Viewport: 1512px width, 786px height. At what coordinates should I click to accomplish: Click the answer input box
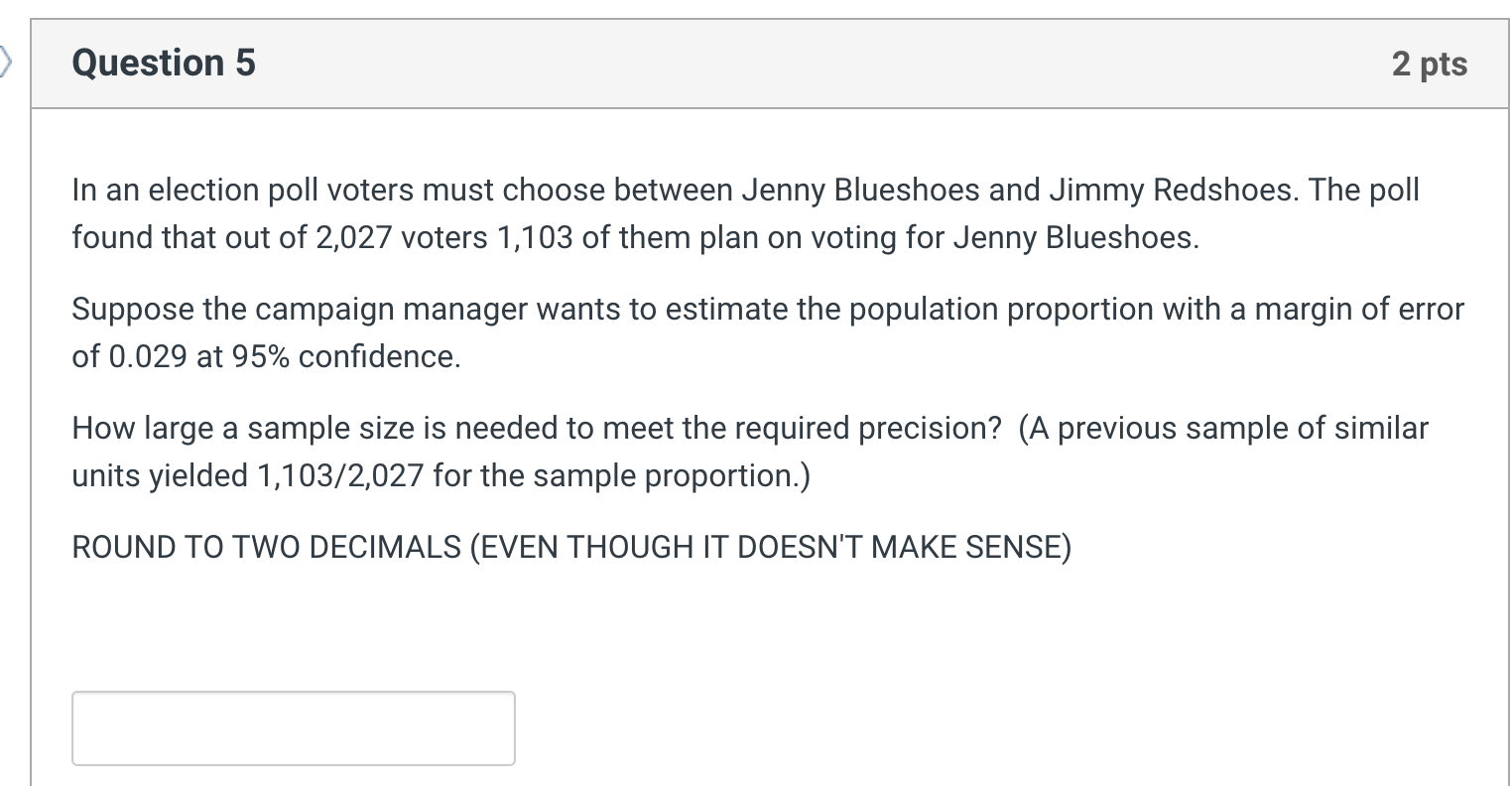[x=294, y=728]
